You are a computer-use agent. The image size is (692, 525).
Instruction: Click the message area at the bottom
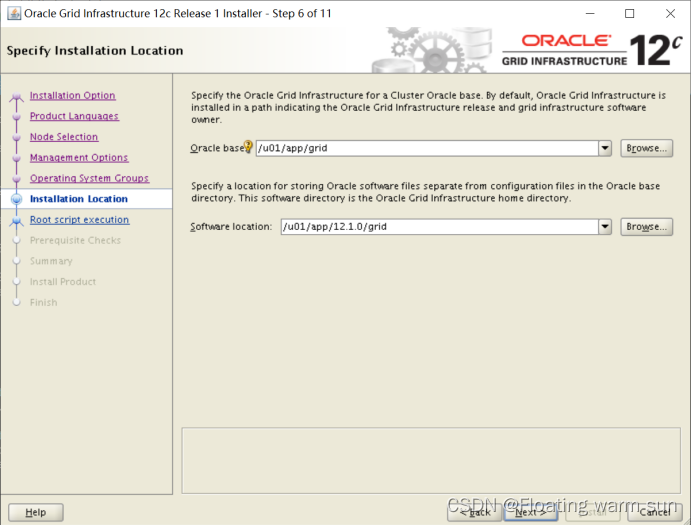[x=431, y=460]
